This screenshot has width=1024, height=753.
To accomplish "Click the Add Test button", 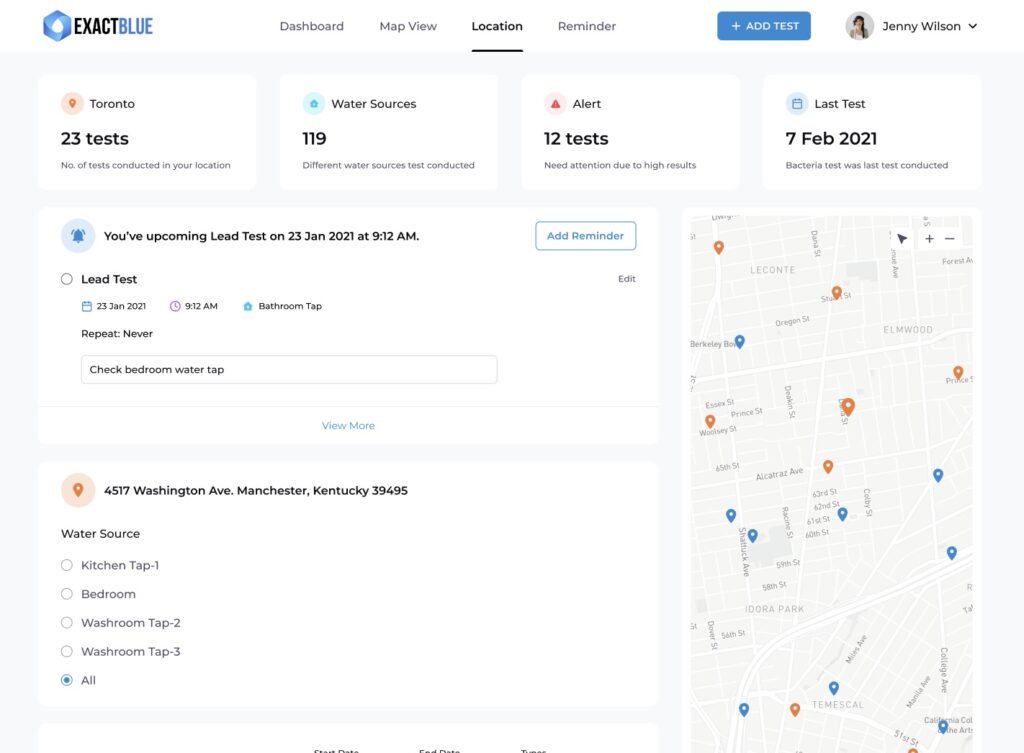I will (x=764, y=26).
